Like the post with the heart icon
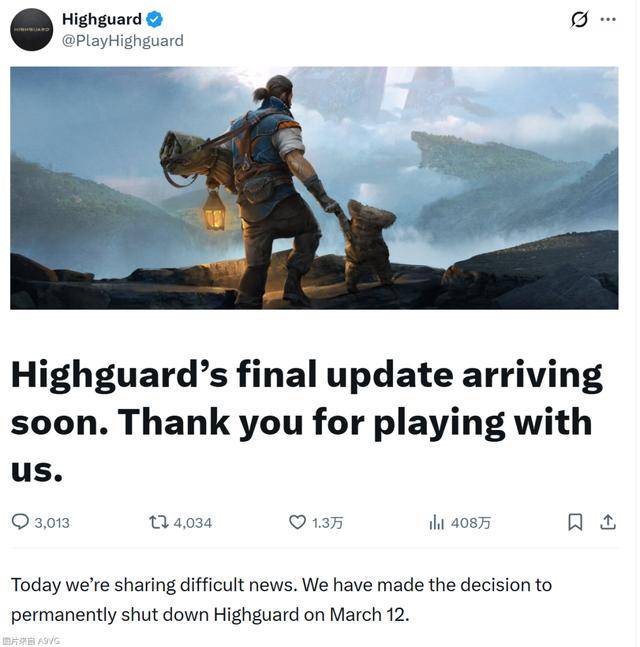Screen dimensions: 640x647 297,522
